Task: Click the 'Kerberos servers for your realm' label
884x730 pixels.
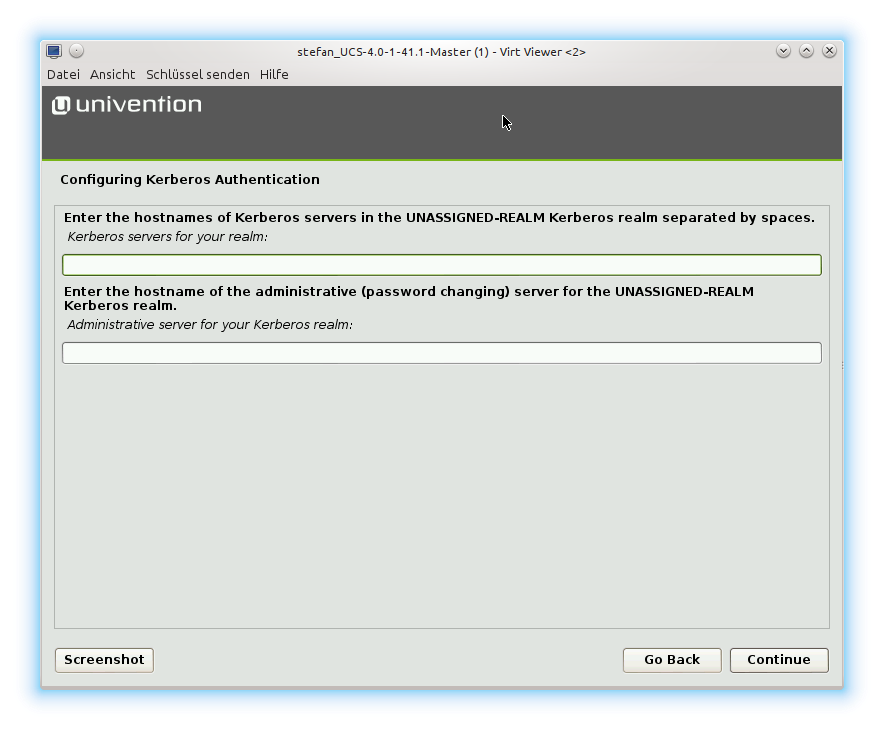Action: [x=167, y=237]
